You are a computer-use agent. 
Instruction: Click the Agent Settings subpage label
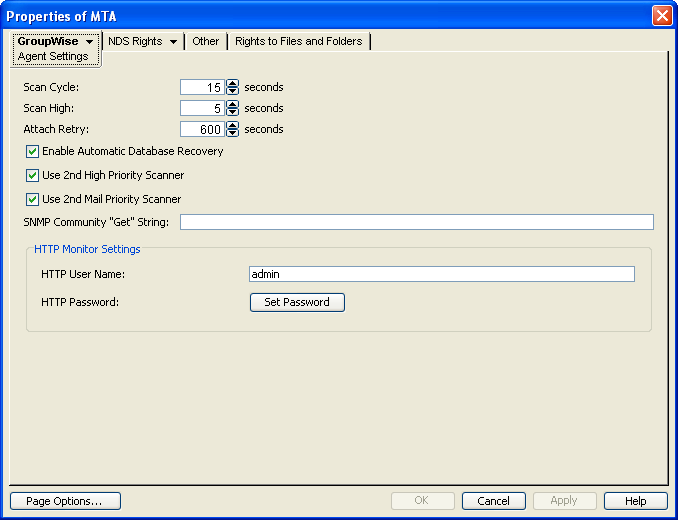53,56
